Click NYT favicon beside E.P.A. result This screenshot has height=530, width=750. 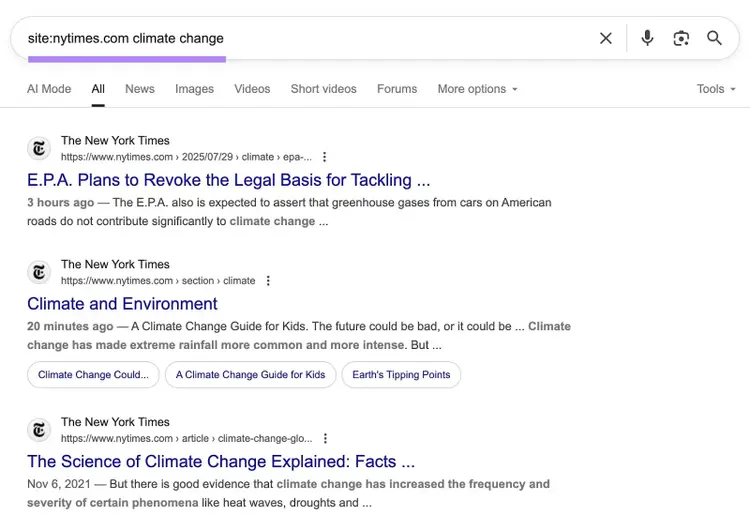pos(39,148)
